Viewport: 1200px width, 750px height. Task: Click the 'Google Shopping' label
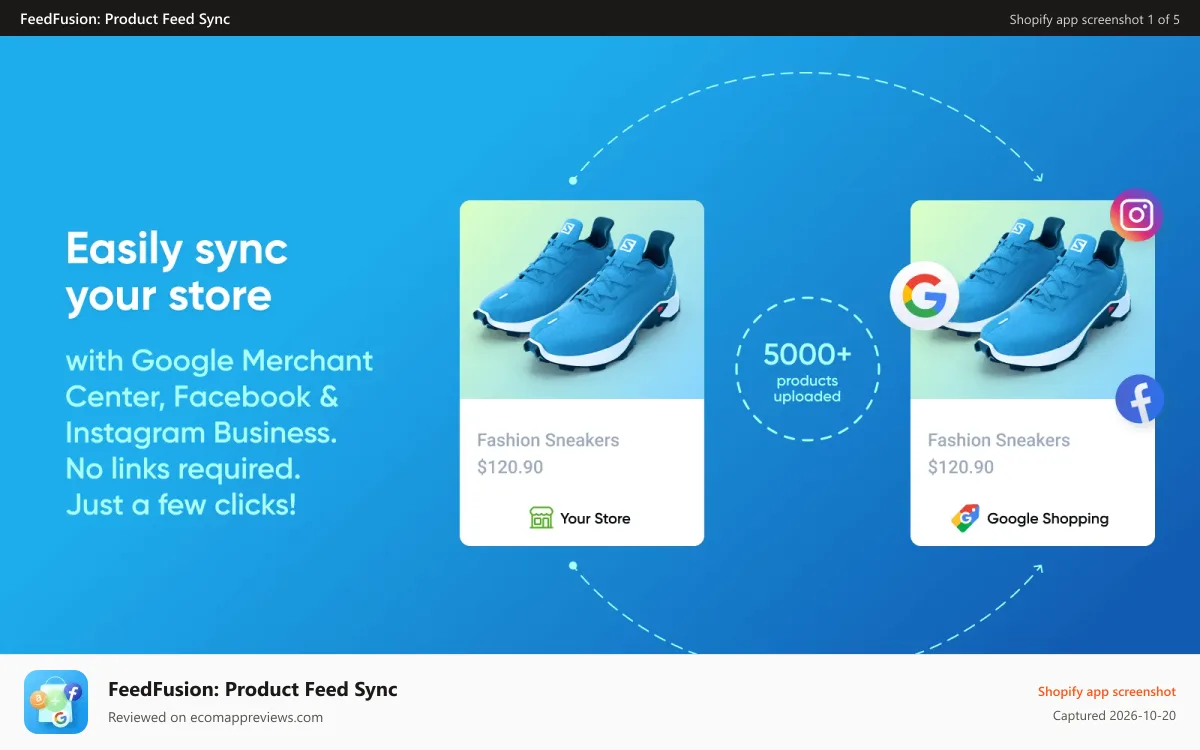[x=1048, y=518]
